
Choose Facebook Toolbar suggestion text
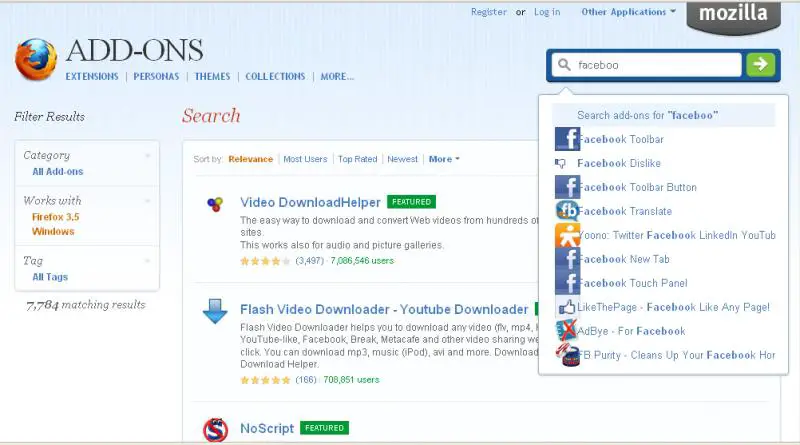(620, 139)
